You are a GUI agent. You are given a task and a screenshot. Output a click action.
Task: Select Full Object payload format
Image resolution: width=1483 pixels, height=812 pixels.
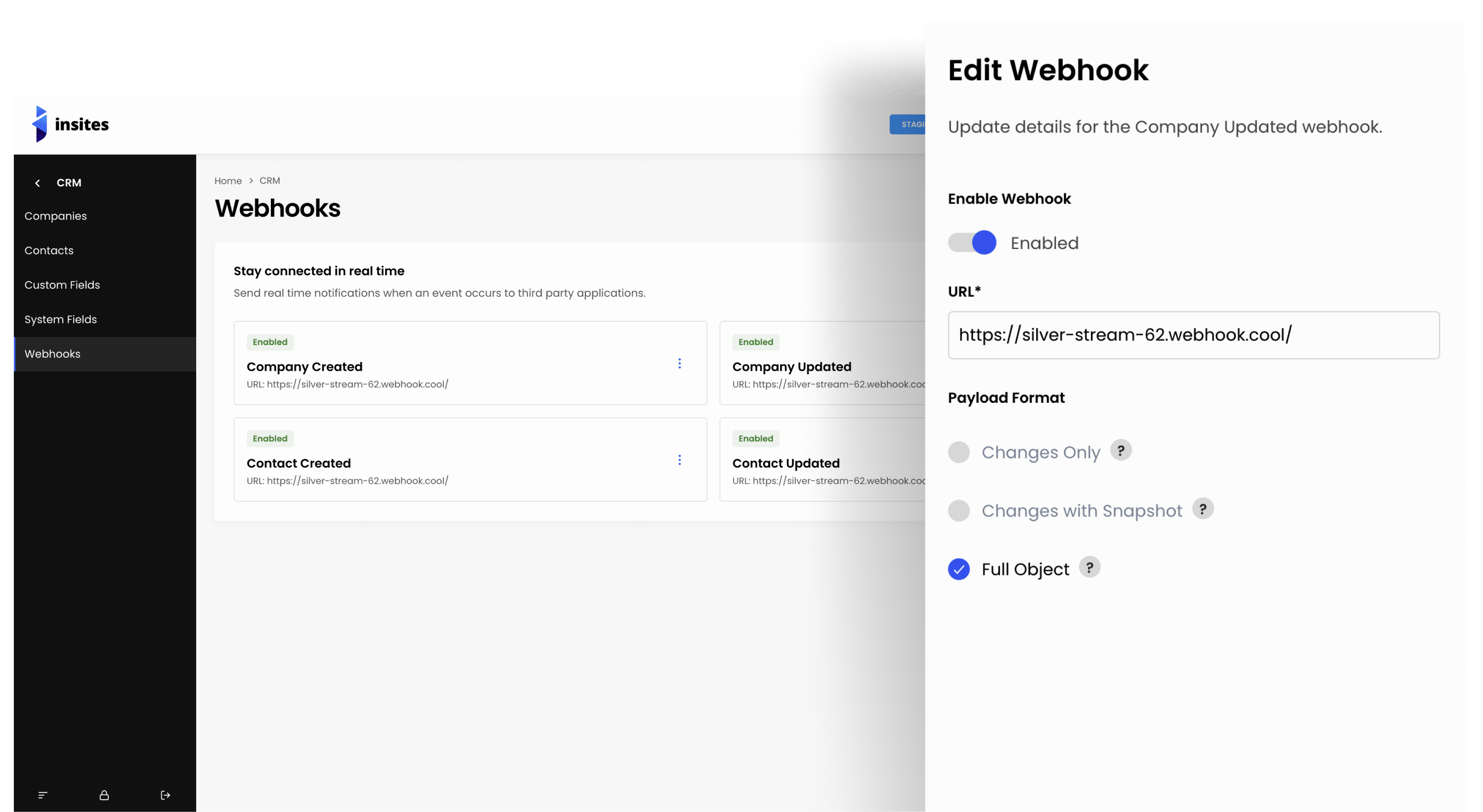(959, 569)
